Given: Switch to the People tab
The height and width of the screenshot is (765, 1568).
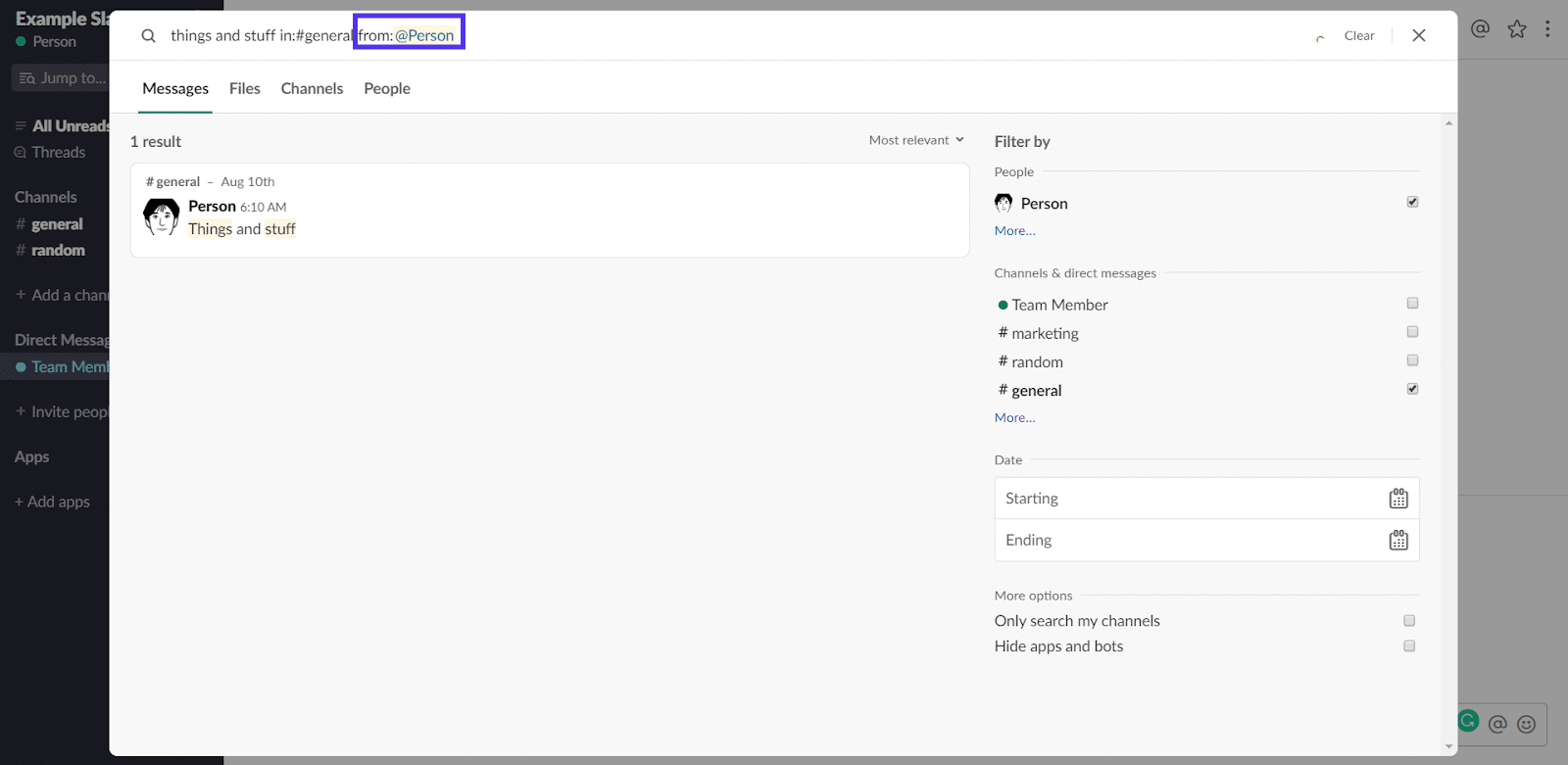Looking at the screenshot, I should point(387,89).
